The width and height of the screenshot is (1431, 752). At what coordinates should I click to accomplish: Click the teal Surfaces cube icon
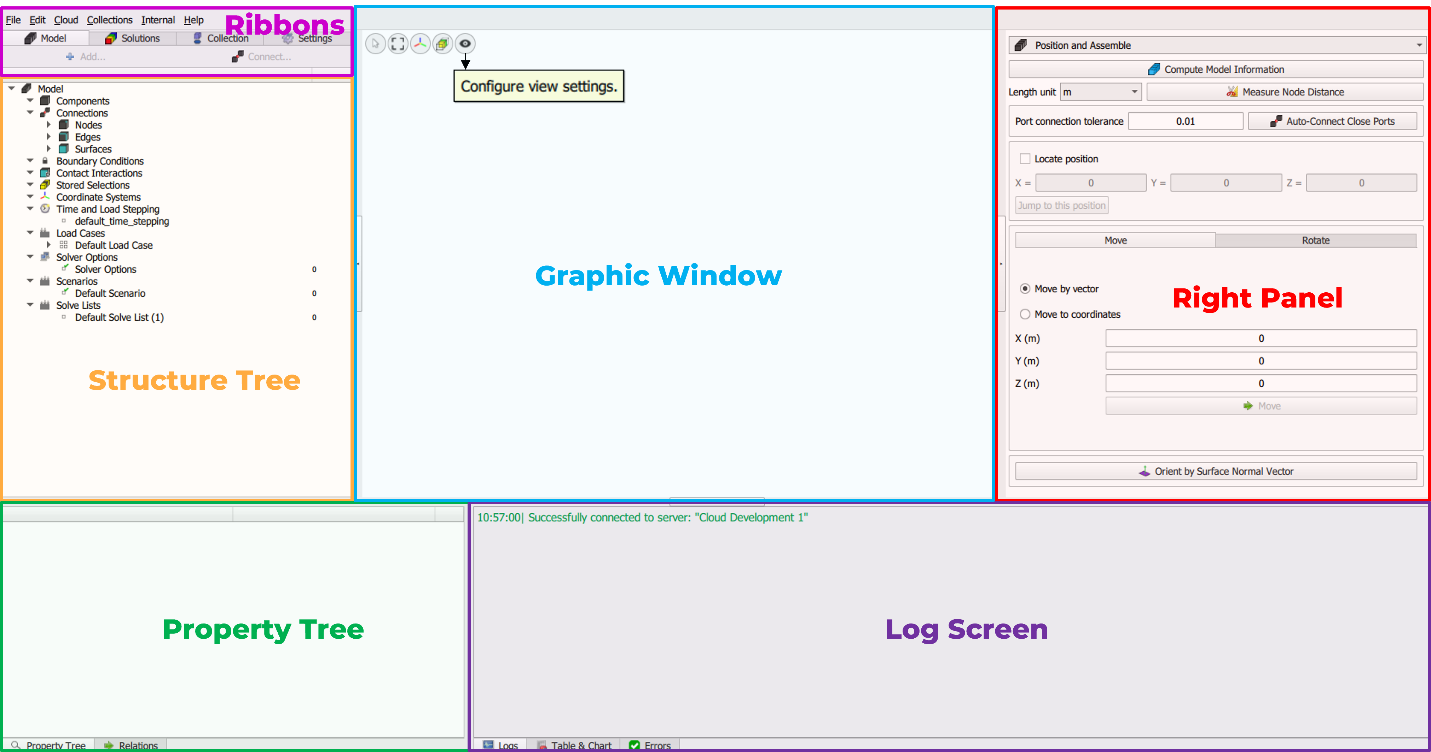point(64,149)
